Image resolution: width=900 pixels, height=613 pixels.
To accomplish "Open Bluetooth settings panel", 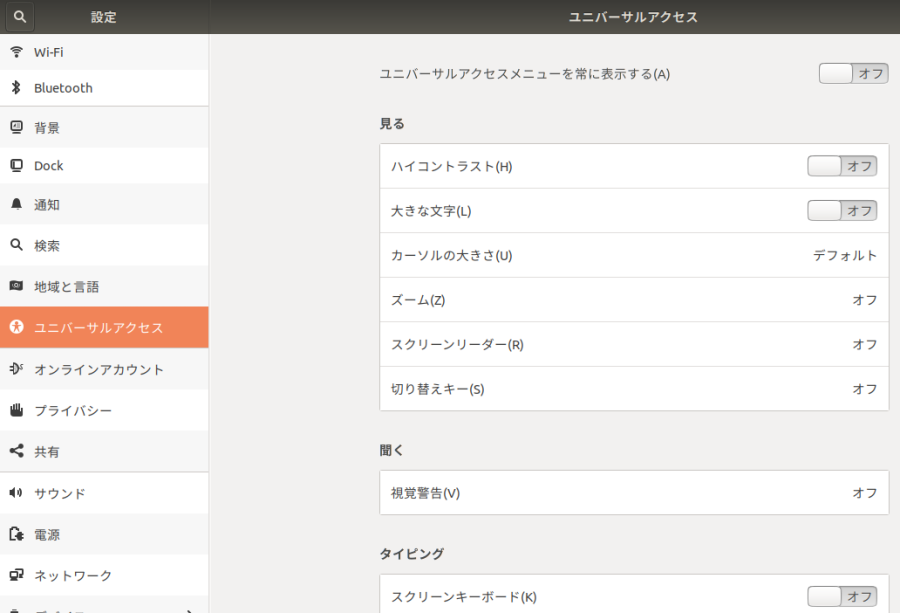I will (104, 88).
